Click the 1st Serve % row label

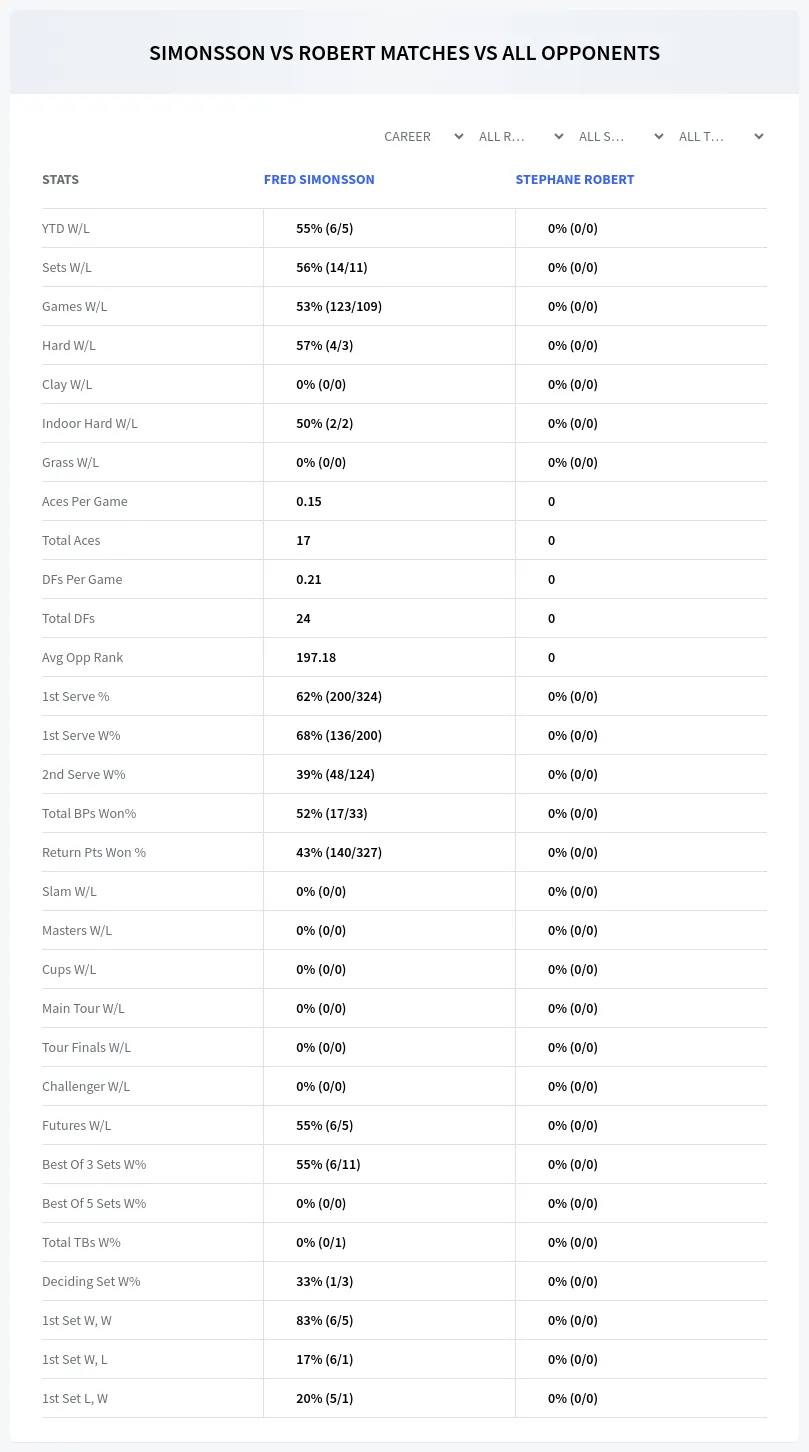point(76,696)
